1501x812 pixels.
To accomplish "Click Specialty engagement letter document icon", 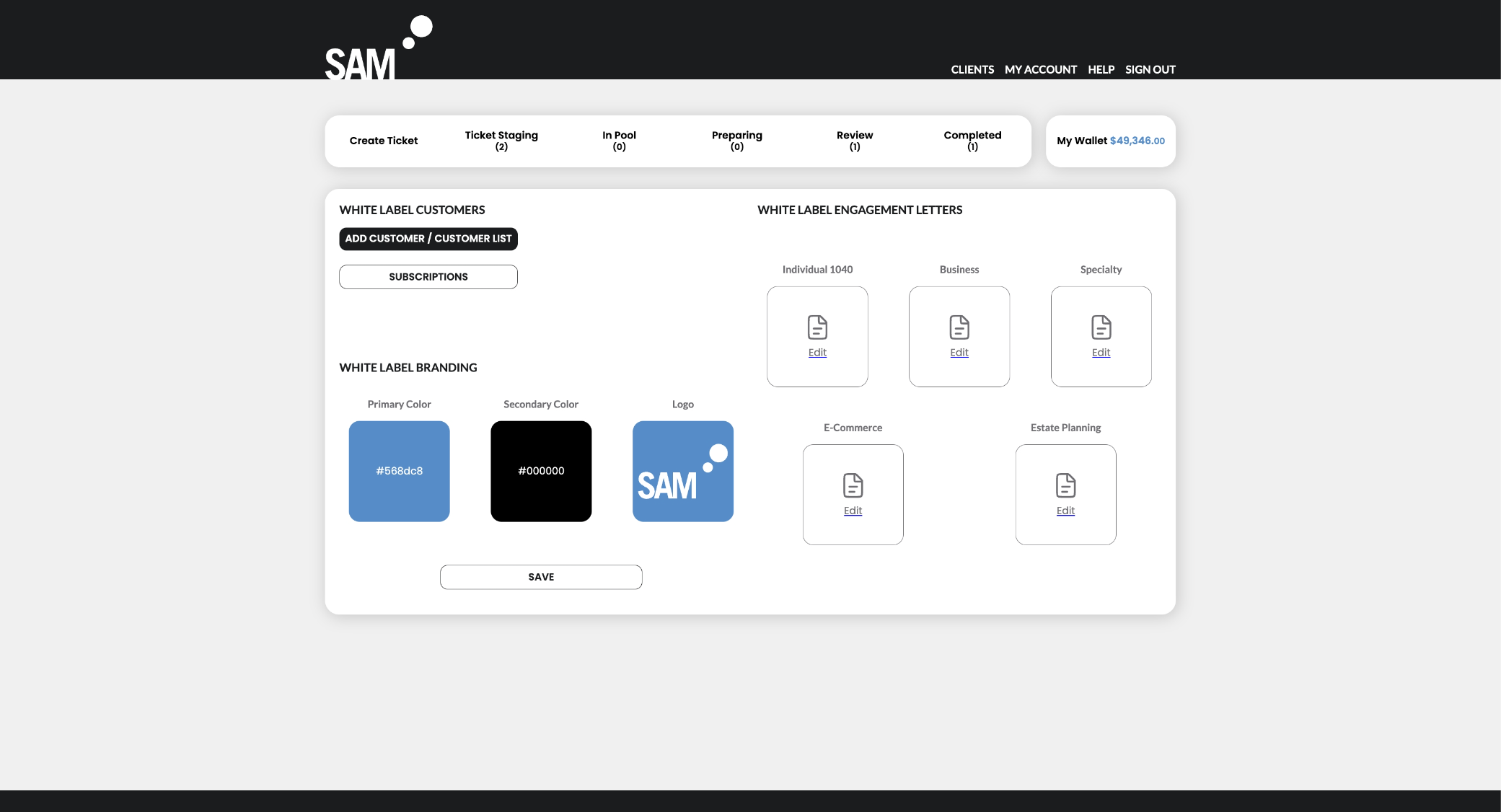I will (1101, 327).
